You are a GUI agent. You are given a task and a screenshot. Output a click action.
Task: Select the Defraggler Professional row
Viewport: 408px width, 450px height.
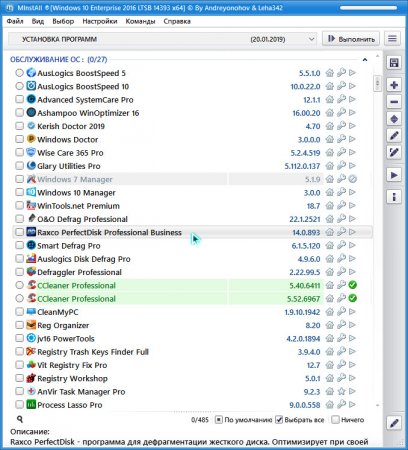point(192,272)
